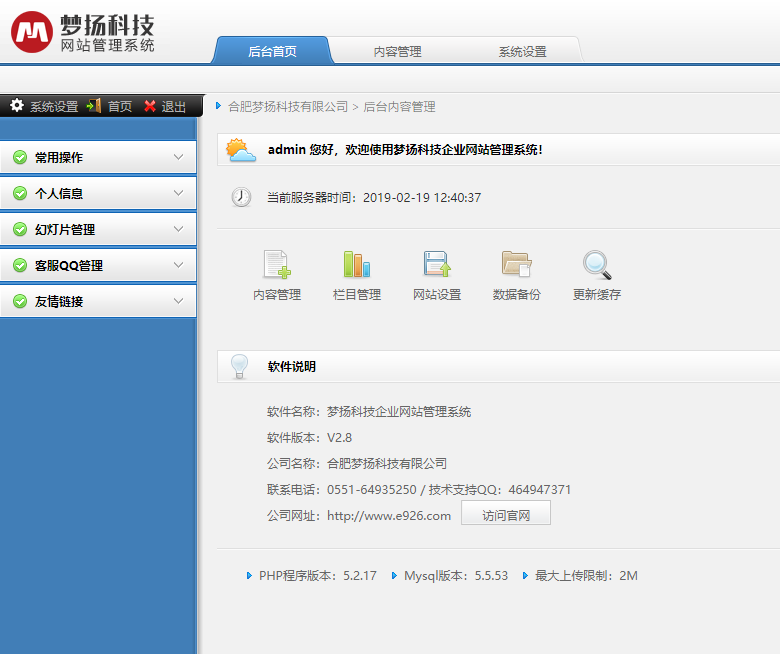Expand the 常用操作 sidebar section
Screen dimensions: 780x654
[x=98, y=157]
